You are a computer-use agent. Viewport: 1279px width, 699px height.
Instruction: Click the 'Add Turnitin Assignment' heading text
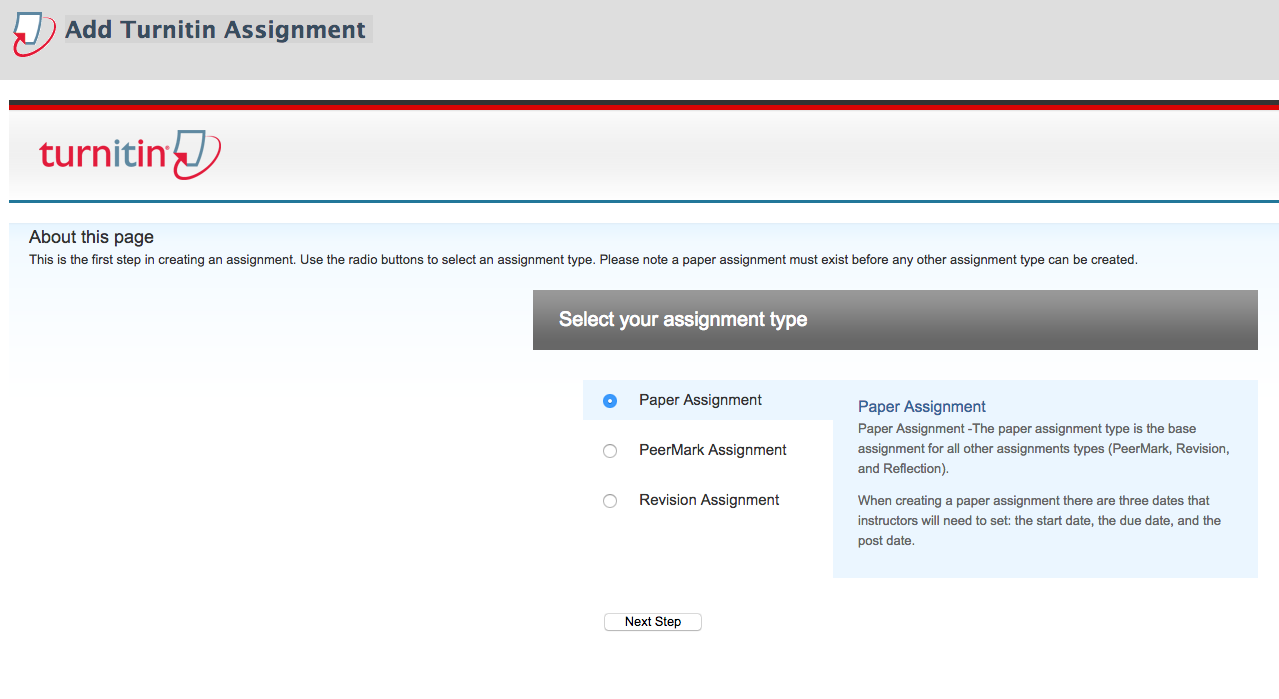coord(215,30)
